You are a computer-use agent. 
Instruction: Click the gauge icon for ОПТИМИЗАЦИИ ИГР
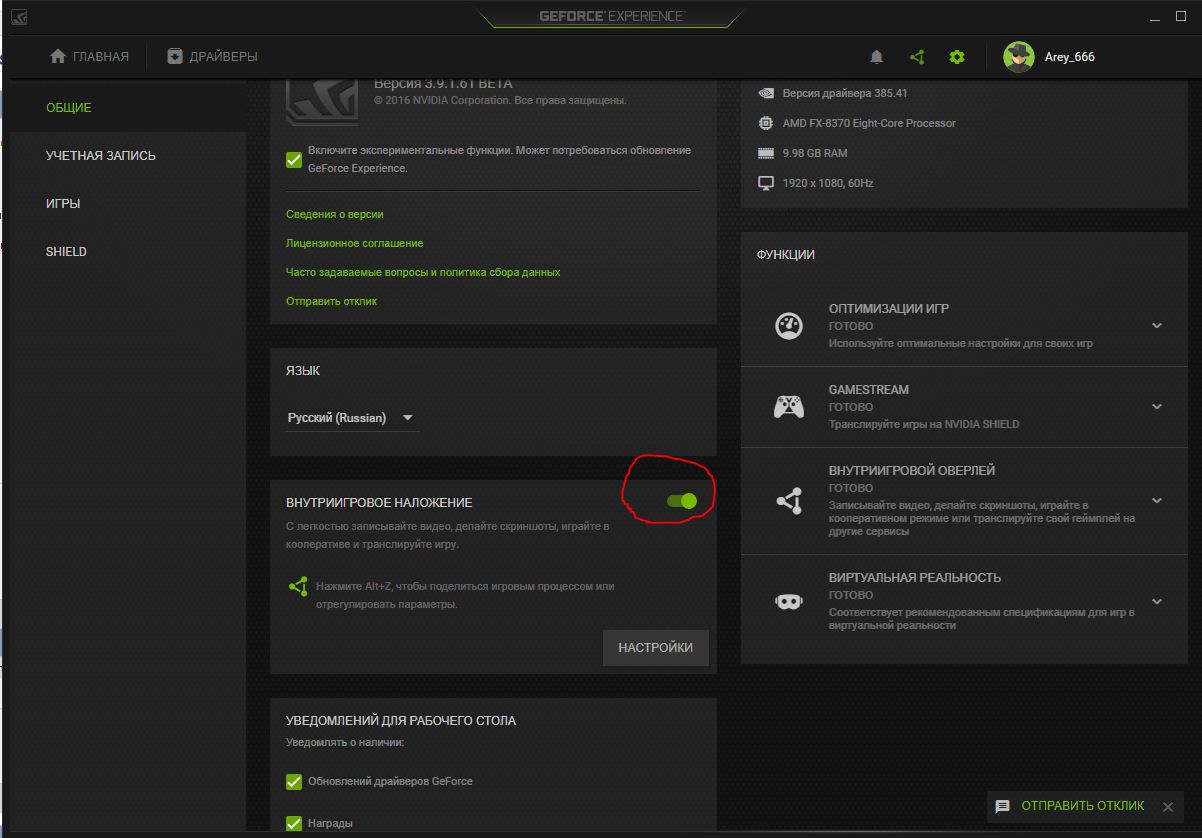tap(789, 325)
